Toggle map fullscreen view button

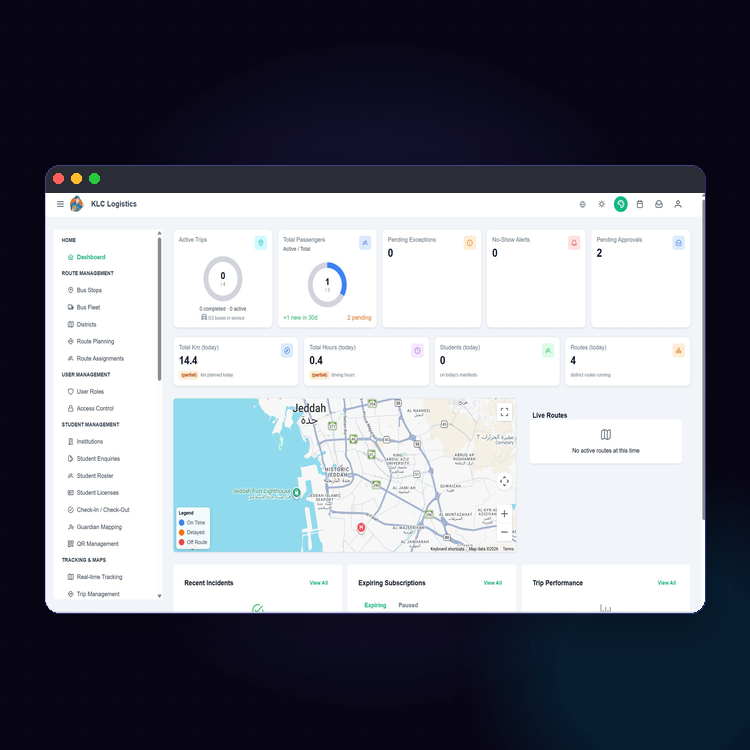[504, 412]
